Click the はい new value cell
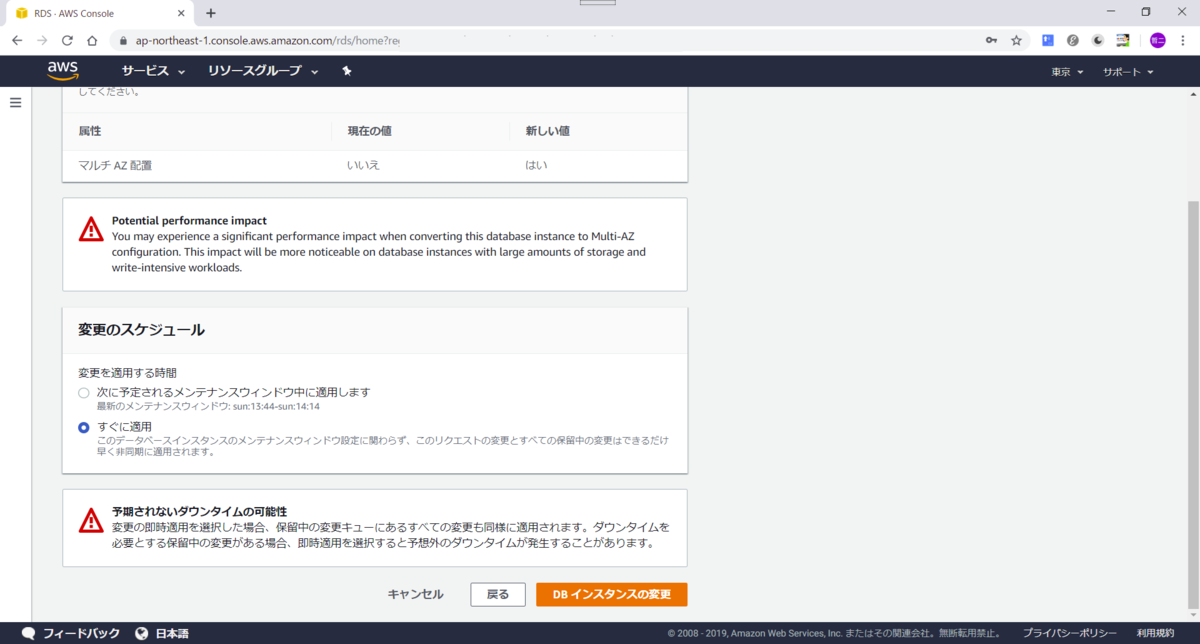1200x644 pixels. 536,165
